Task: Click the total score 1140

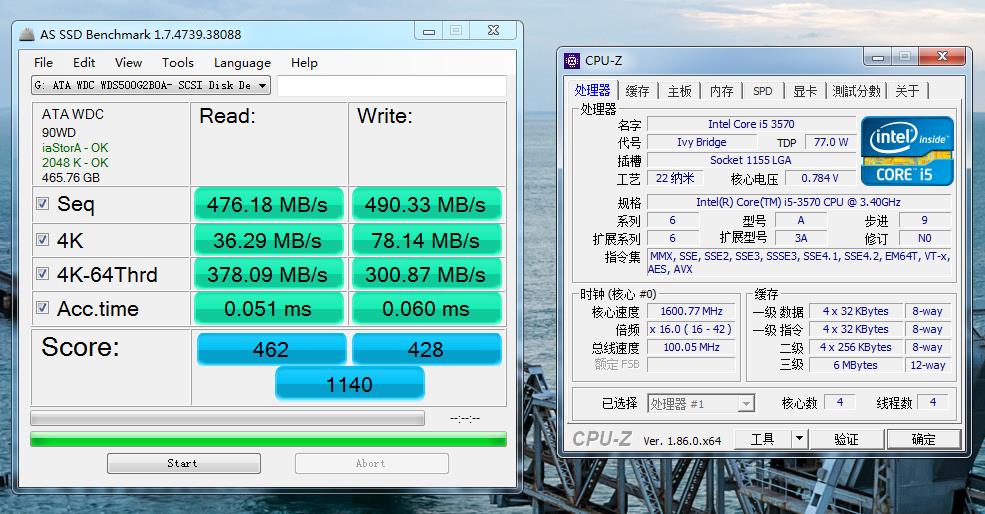Action: click(350, 384)
